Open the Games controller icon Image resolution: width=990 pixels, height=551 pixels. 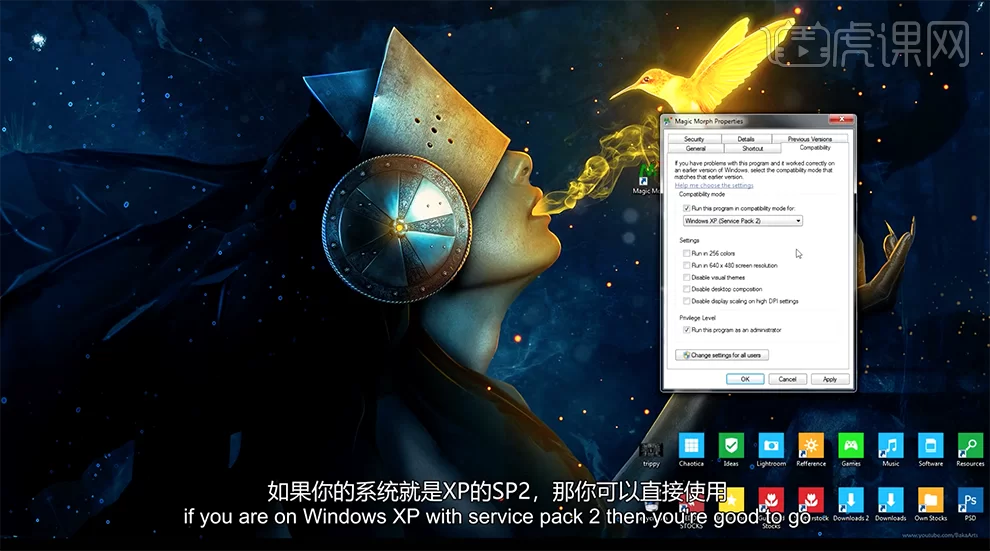coord(851,445)
